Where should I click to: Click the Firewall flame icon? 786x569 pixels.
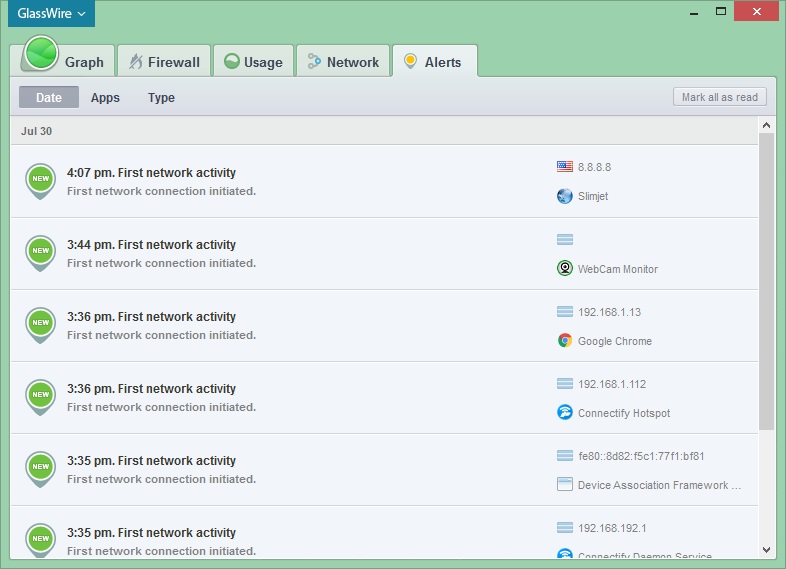pyautogui.click(x=135, y=61)
